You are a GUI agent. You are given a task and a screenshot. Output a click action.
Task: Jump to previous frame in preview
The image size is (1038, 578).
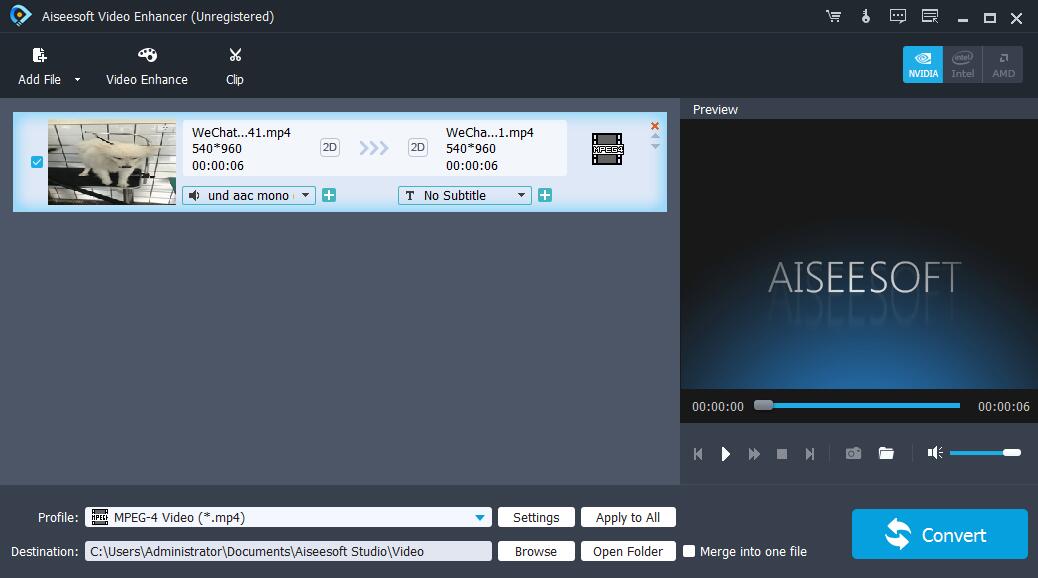pyautogui.click(x=698, y=454)
